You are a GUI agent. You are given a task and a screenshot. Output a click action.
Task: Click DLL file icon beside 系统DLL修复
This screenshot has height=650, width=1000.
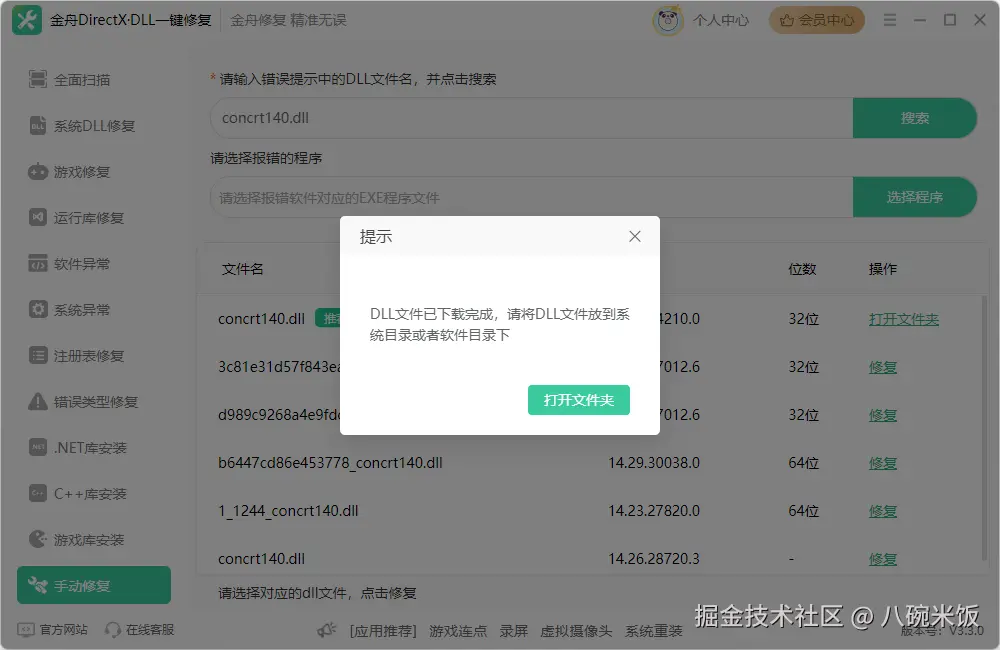coord(38,125)
